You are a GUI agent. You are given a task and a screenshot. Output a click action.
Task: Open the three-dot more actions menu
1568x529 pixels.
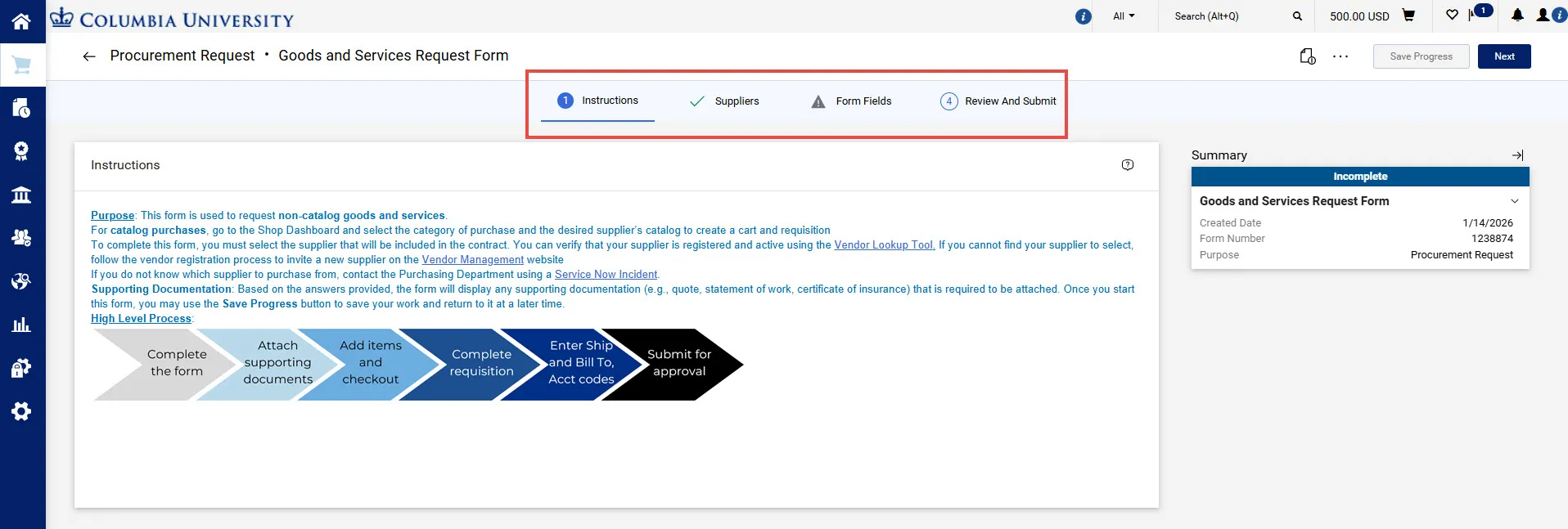[x=1340, y=56]
